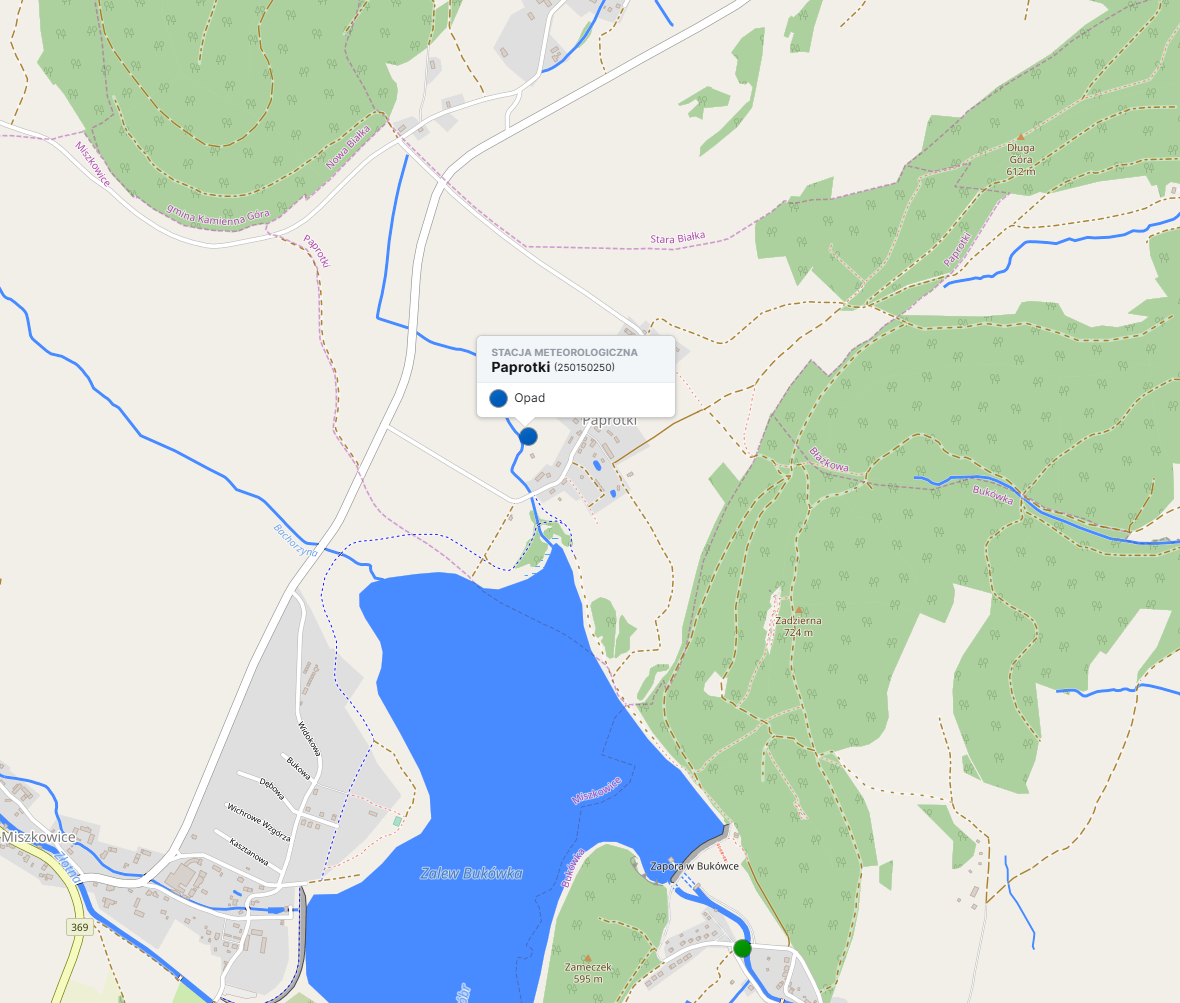Click the blue Opad circle in popup
The height and width of the screenshot is (1003, 1180).
(x=498, y=398)
